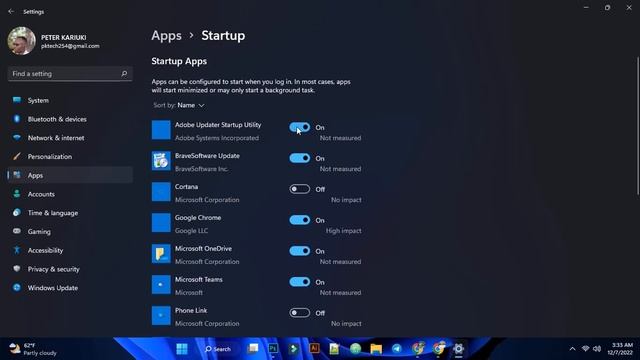Click 'High impact' label for Google Chrome

click(x=344, y=231)
